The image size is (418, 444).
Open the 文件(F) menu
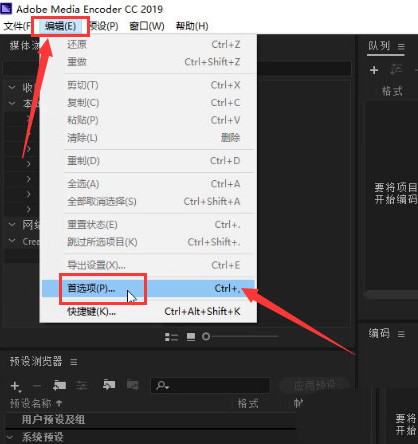[x=17, y=26]
